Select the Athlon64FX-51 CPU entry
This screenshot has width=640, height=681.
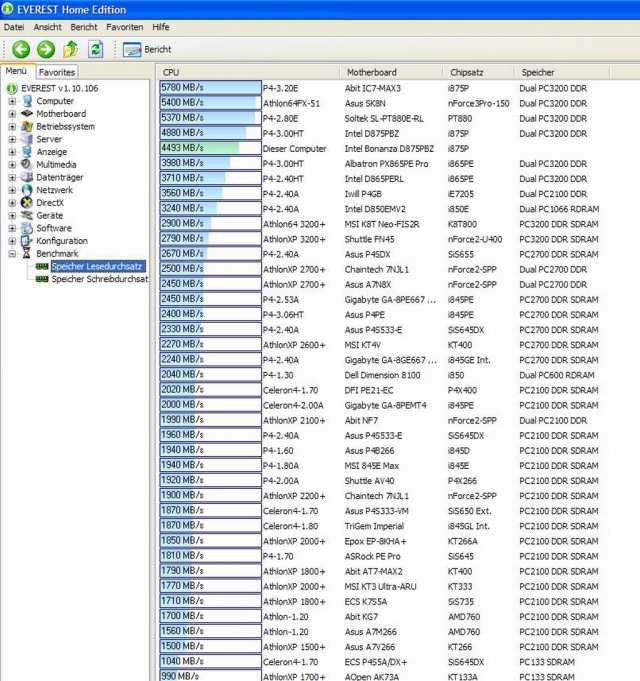[x=291, y=103]
